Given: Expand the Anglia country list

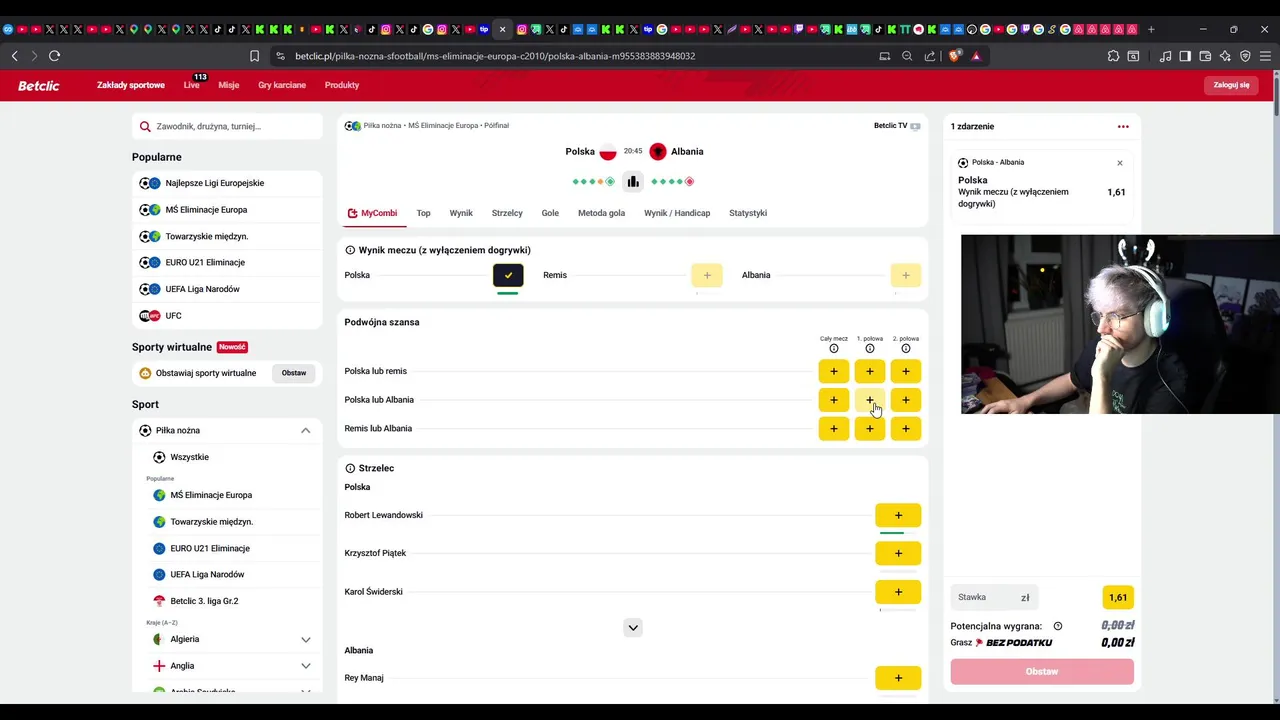Looking at the screenshot, I should (x=306, y=666).
